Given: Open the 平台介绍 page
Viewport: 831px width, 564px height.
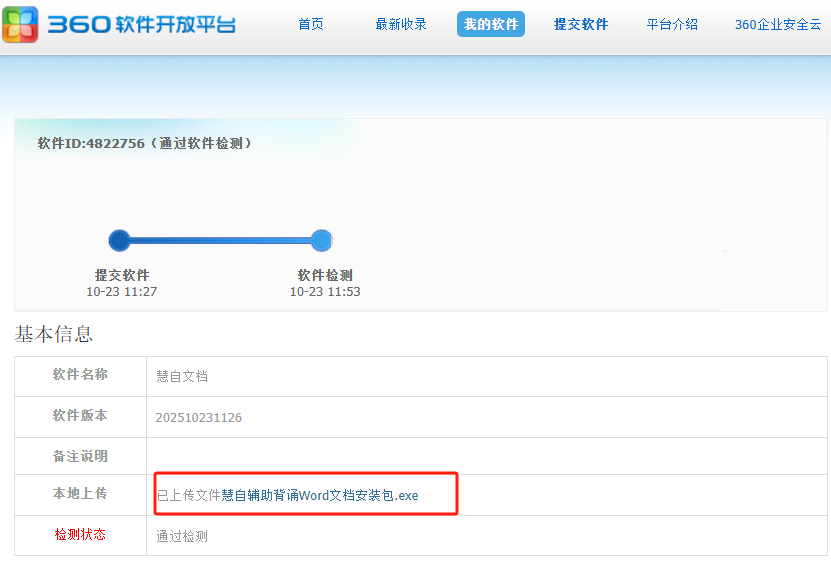Looking at the screenshot, I should coord(672,24).
